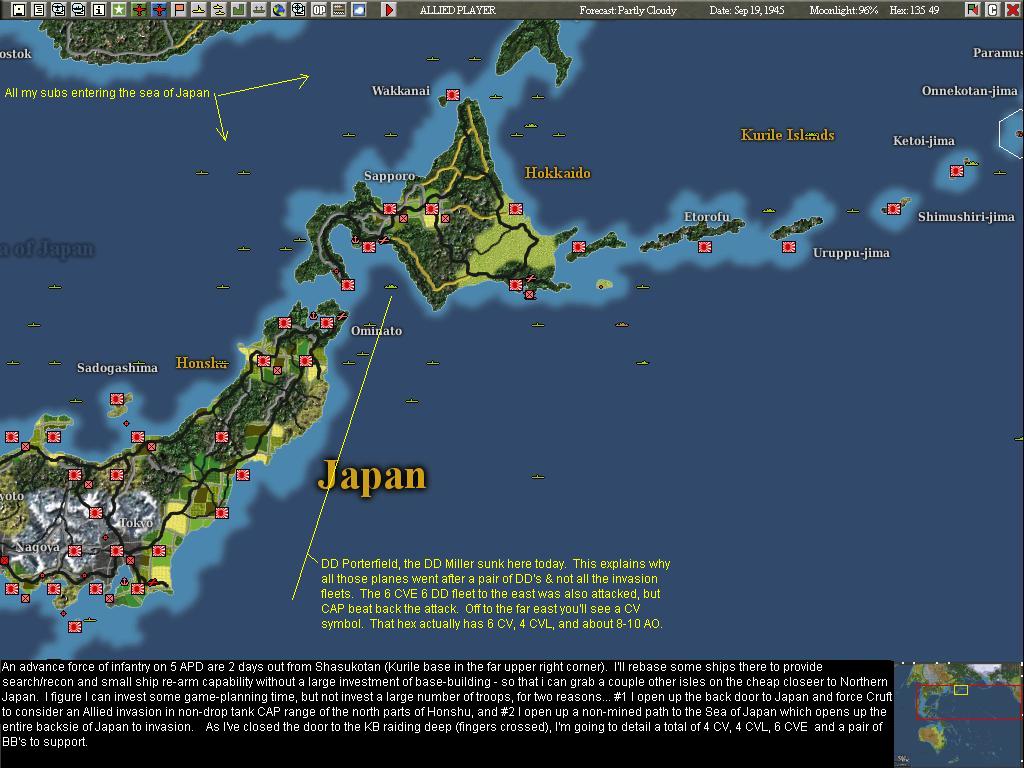The image size is (1024, 768).
Task: Select the Japanese base flag at Sapporo
Action: pyautogui.click(x=390, y=209)
